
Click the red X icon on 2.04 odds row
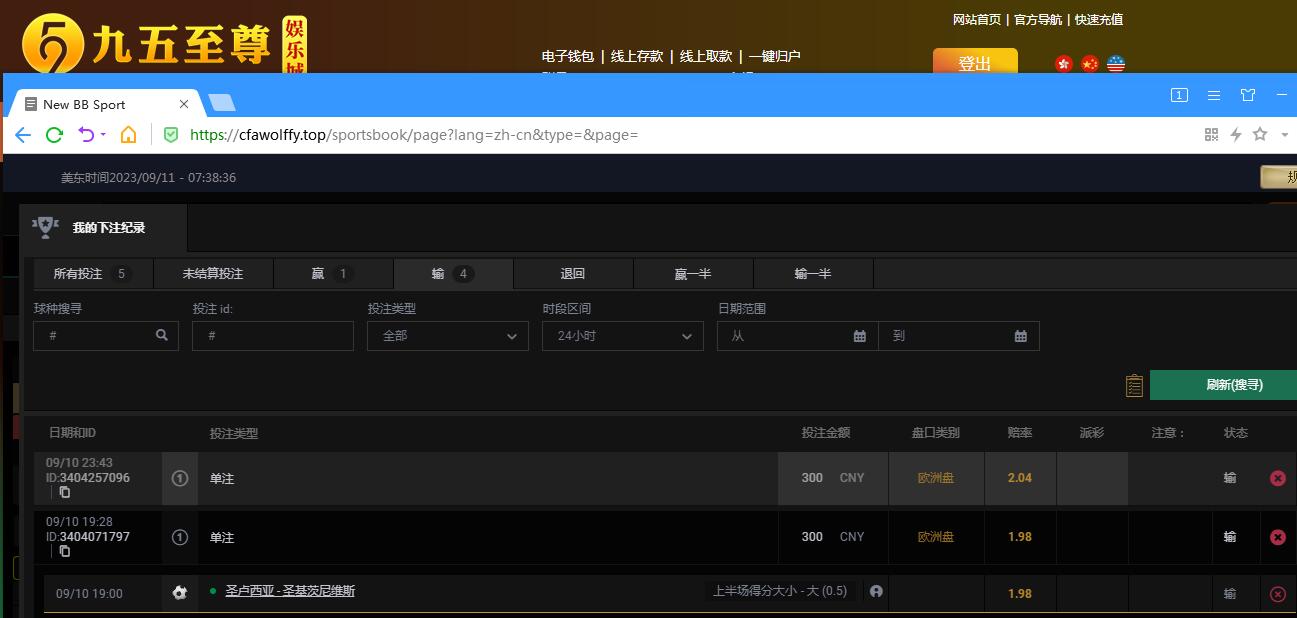(x=1277, y=478)
